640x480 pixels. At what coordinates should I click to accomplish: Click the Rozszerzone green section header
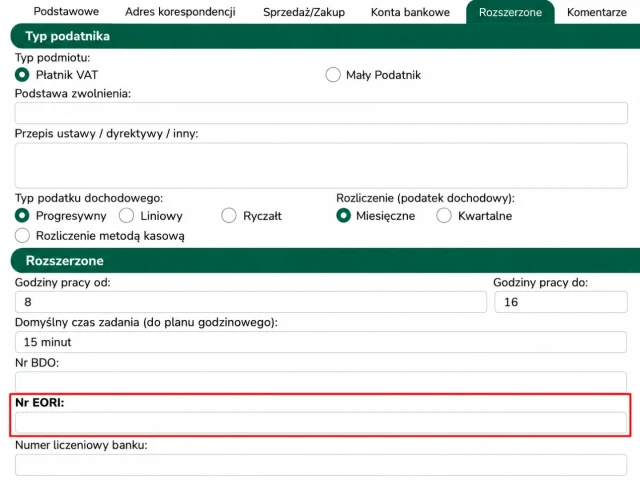click(x=325, y=260)
